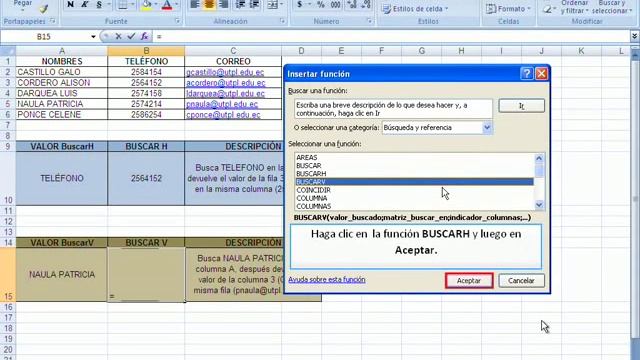Decrease indent
The width and height of the screenshot is (640, 360).
[240, 4]
